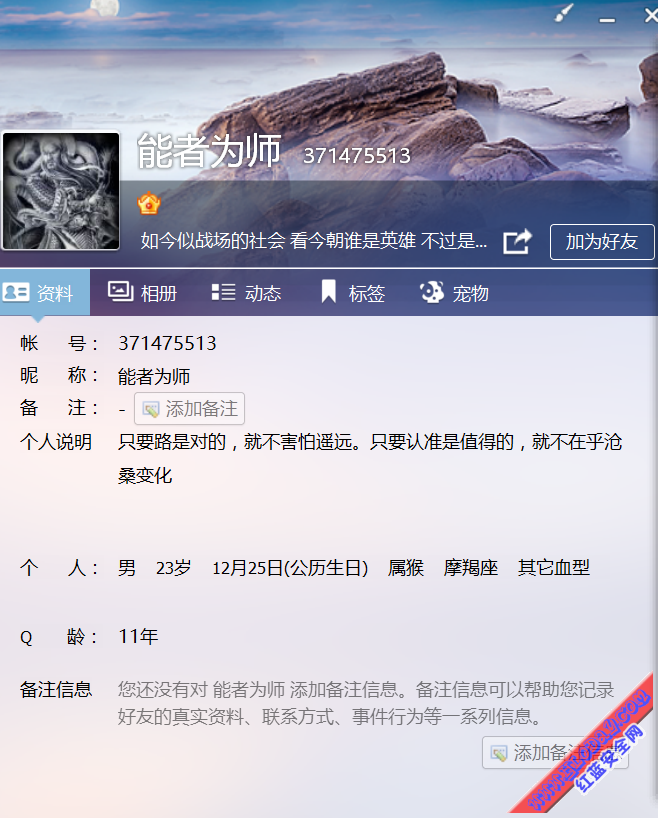Click the bookmark icon next to 标签
Viewport: 658px width, 818px height.
tap(328, 291)
